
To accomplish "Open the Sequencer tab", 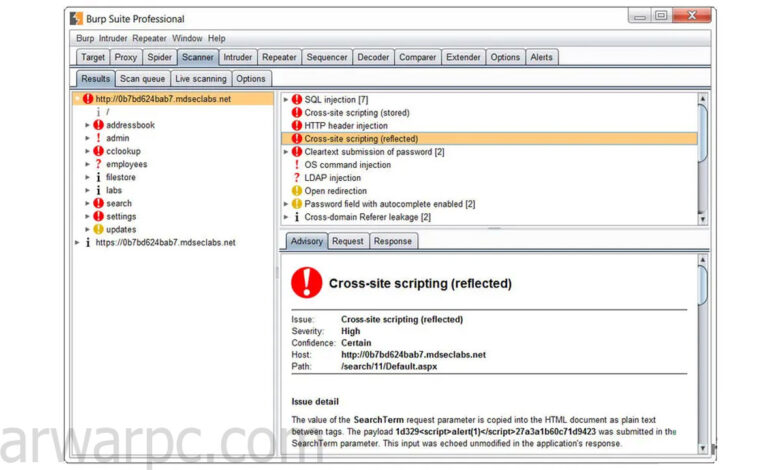I will click(x=327, y=57).
